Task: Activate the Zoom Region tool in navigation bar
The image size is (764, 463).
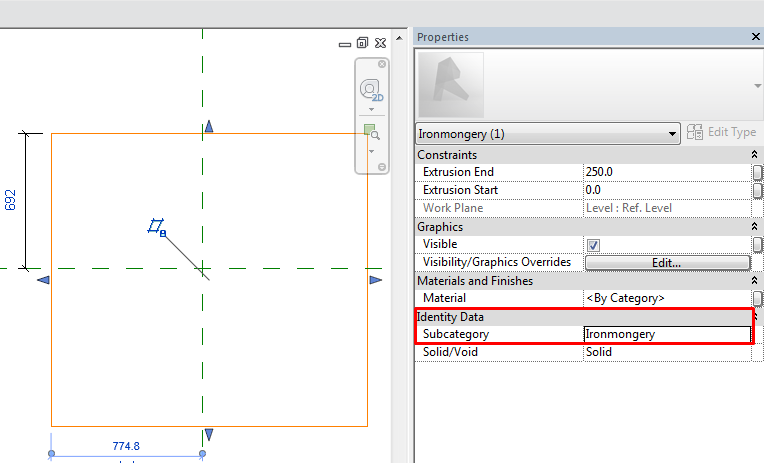Action: (x=372, y=132)
